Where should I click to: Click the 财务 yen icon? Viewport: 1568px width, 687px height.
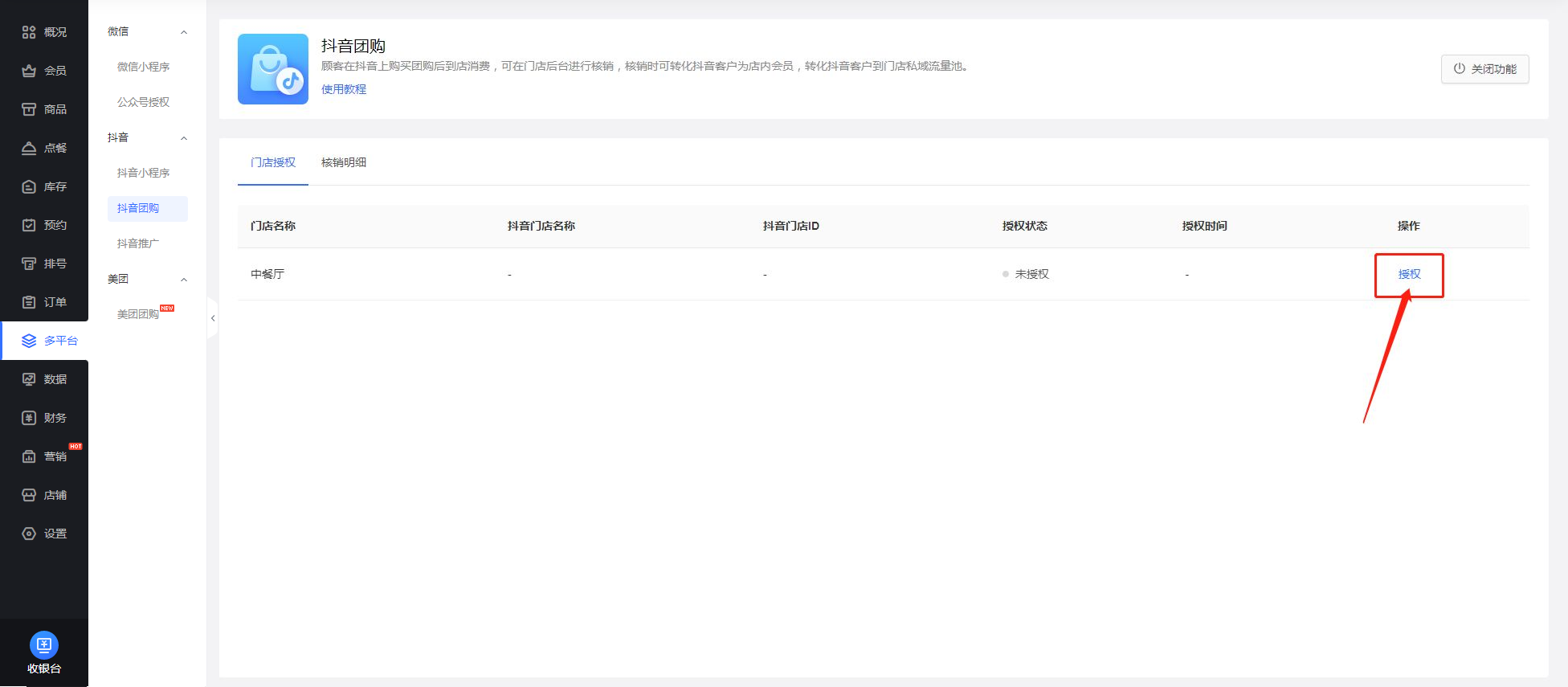pyautogui.click(x=29, y=418)
